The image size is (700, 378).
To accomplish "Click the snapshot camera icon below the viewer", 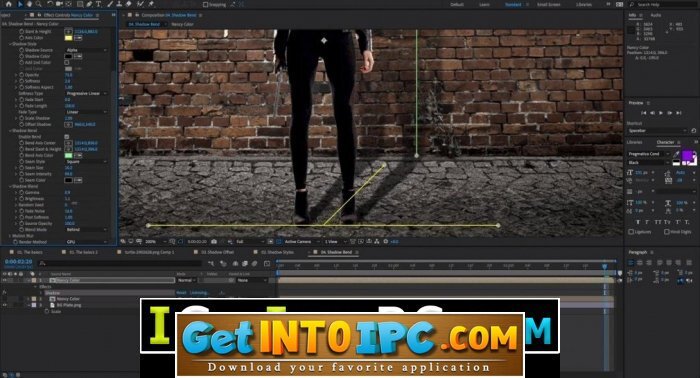I will tap(214, 241).
